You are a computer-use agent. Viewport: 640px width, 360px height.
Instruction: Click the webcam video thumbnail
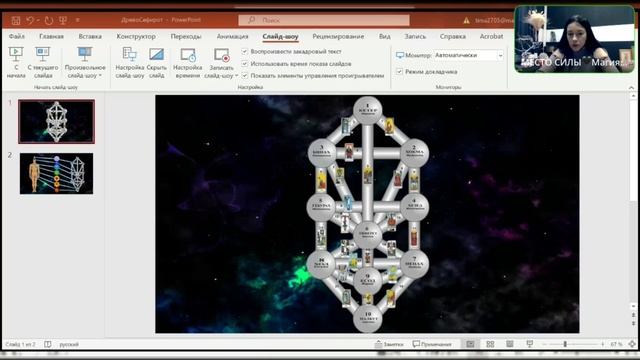pos(575,39)
